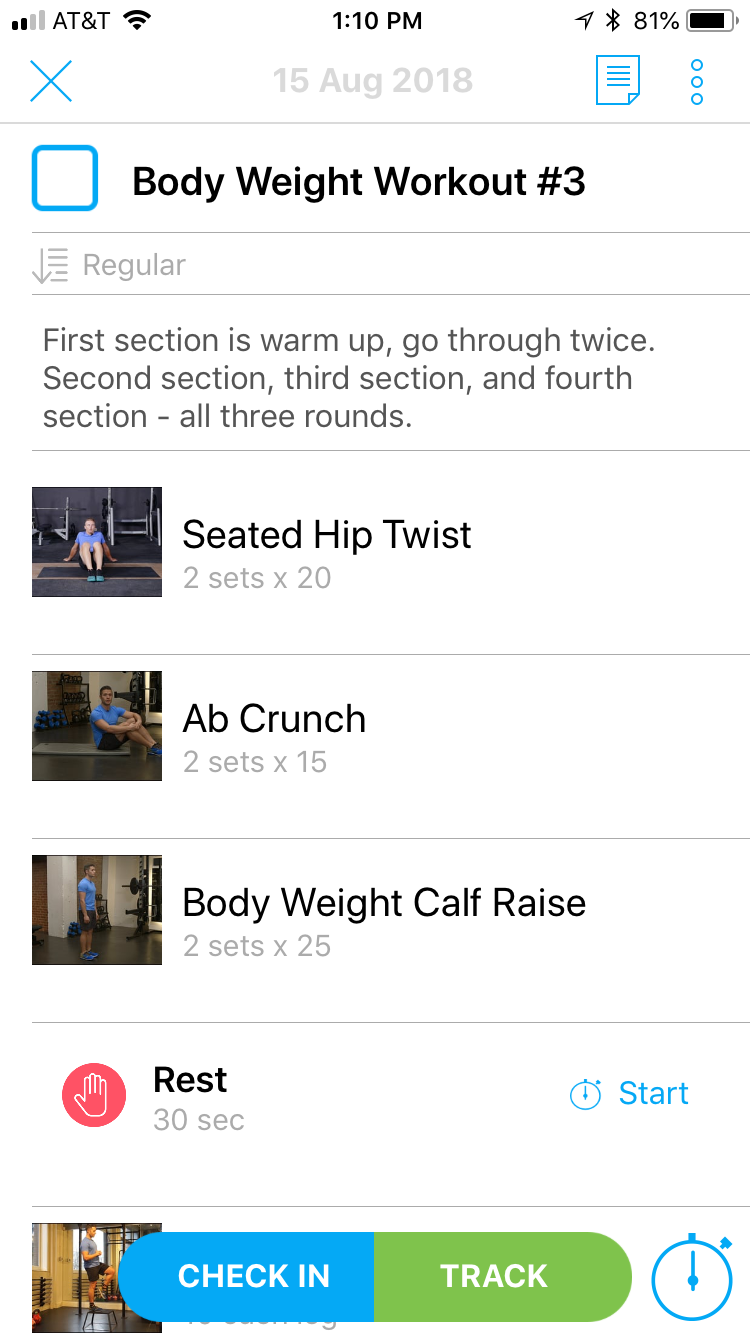The image size is (750, 1334).
Task: Close the workout with the X icon
Action: [x=51, y=81]
